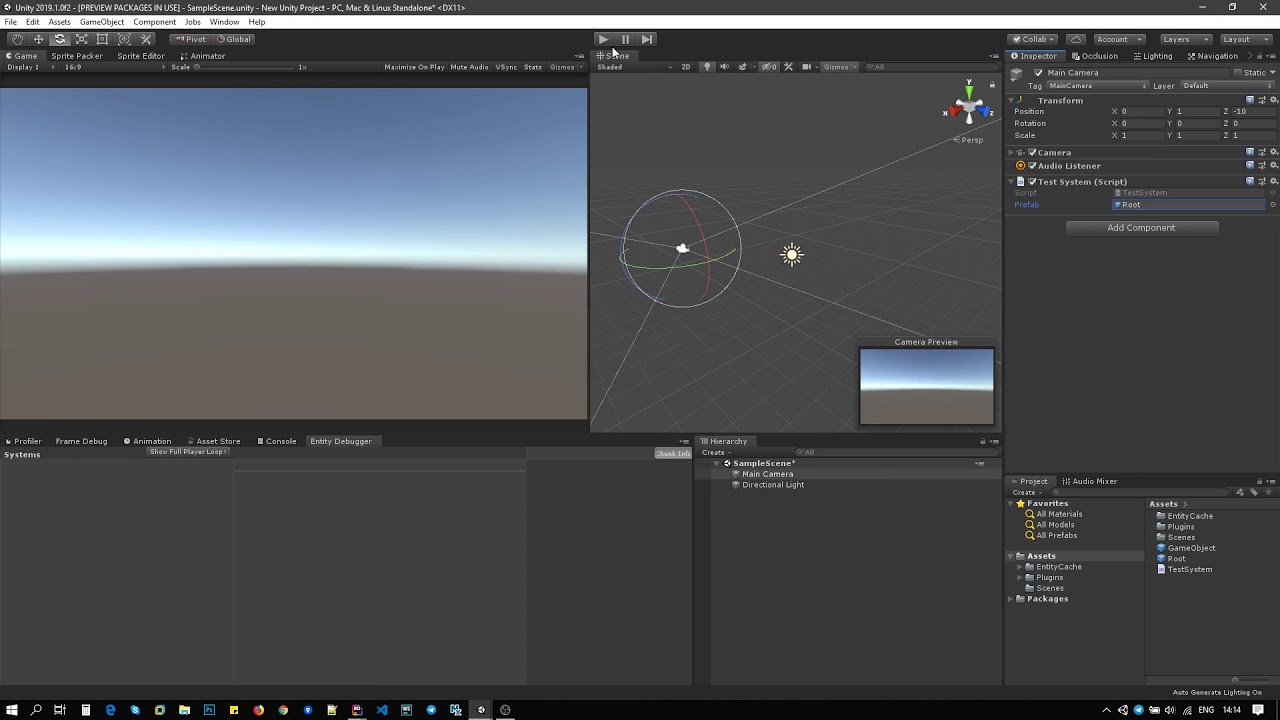Click the Play button
The width and height of the screenshot is (1280, 720).
pyautogui.click(x=603, y=39)
